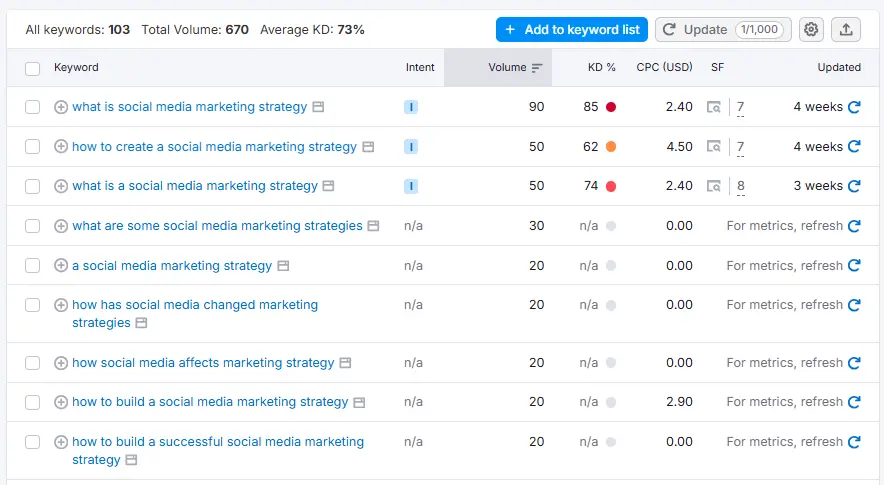This screenshot has width=884, height=485.
Task: Click the red KD dot for 85
Action: pos(611,107)
